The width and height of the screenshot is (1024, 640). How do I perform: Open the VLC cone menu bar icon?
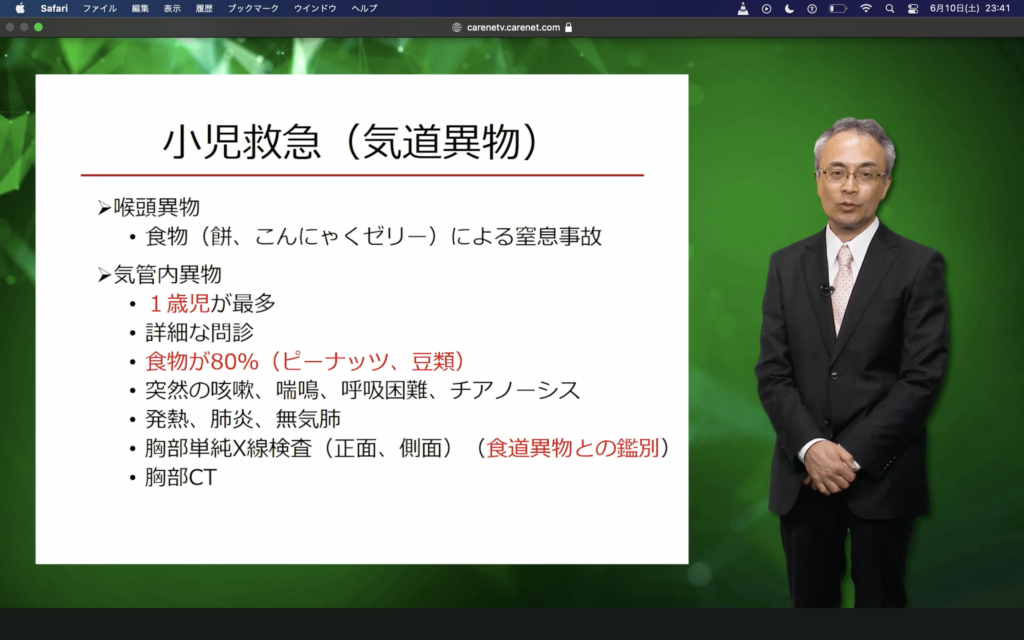743,8
